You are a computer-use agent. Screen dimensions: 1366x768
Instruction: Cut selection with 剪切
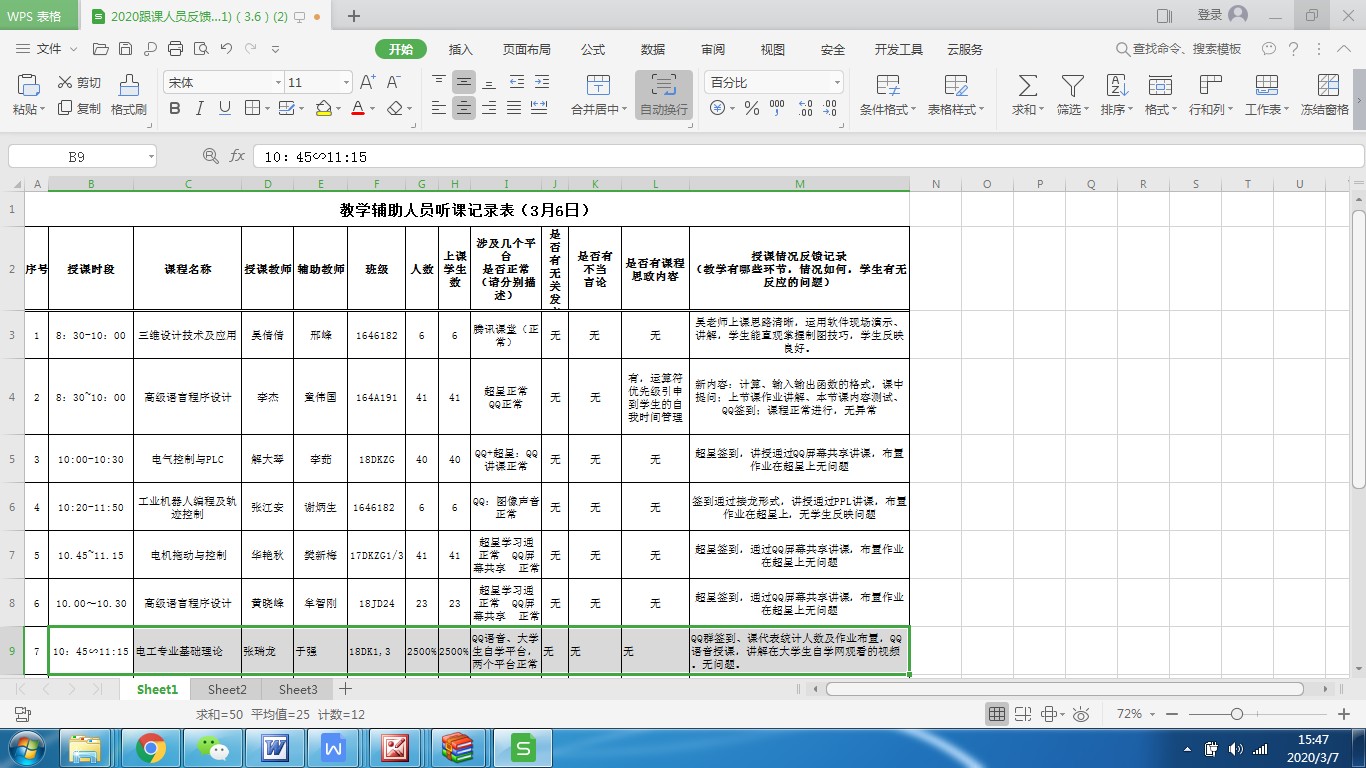click(x=79, y=83)
